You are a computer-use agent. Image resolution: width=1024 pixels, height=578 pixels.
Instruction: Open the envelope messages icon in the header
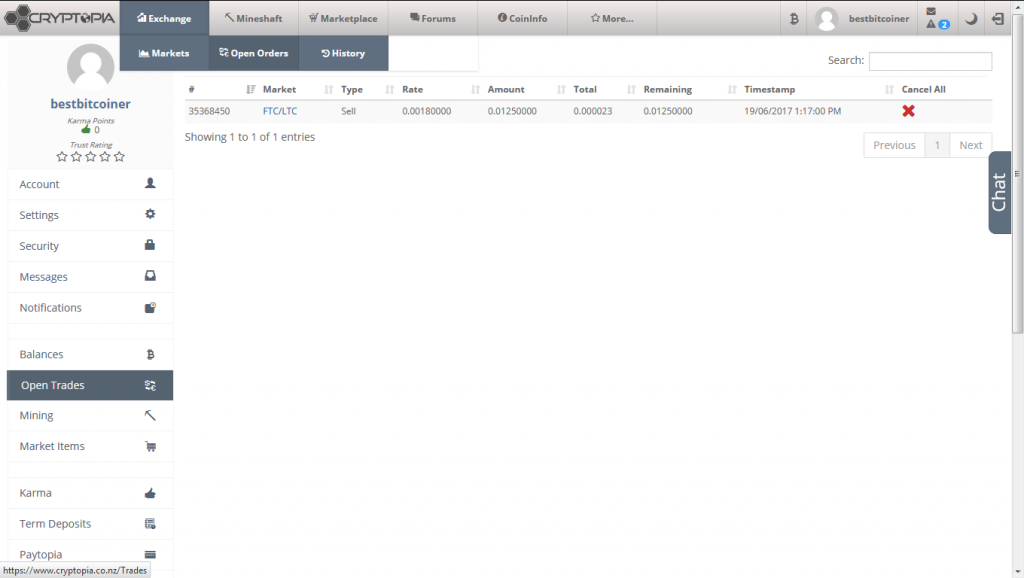(931, 11)
